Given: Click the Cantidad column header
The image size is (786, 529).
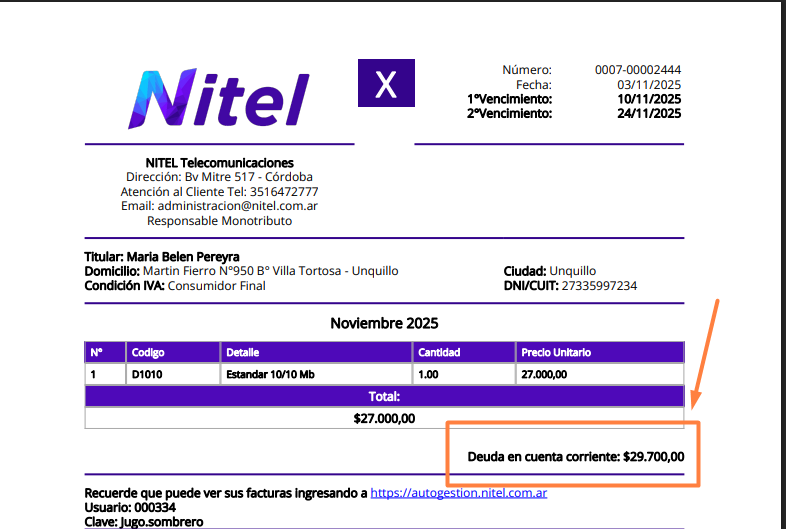Looking at the screenshot, I should click(x=439, y=353).
